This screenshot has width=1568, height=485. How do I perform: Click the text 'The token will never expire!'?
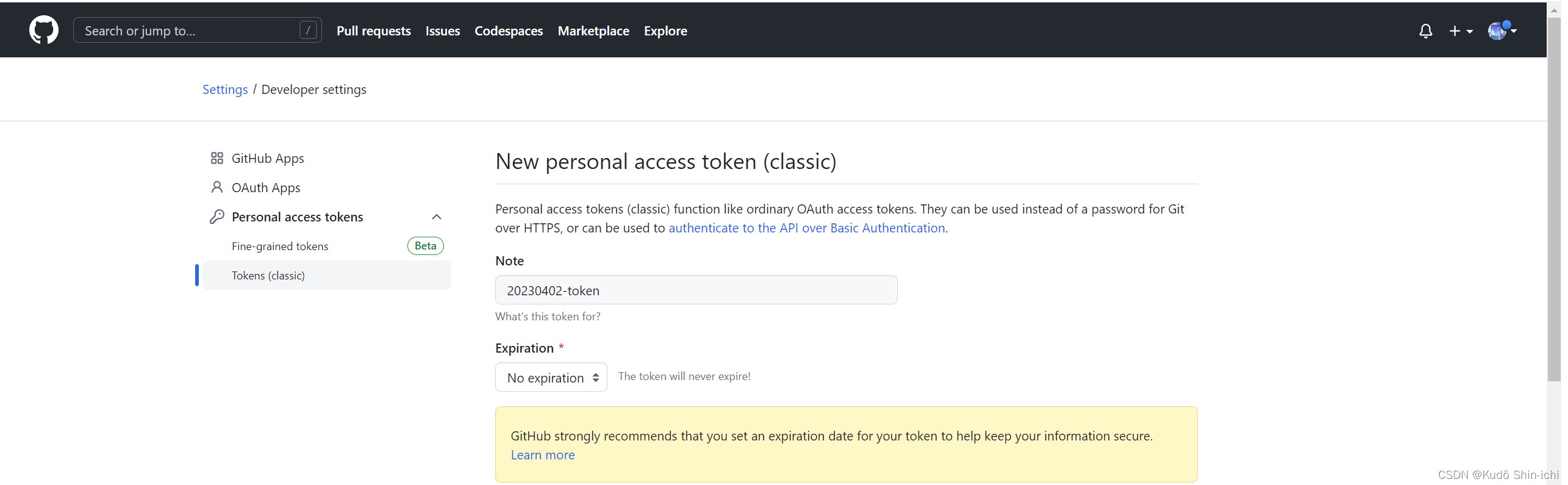click(x=684, y=376)
